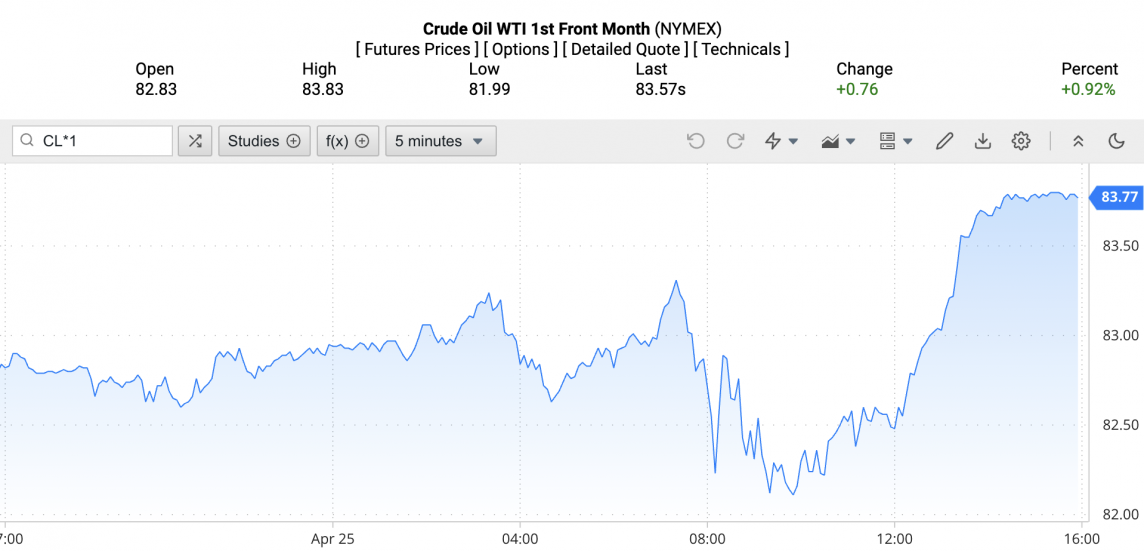Click the f(x) expression button
Screen dimensions: 1144x551
coord(347,141)
